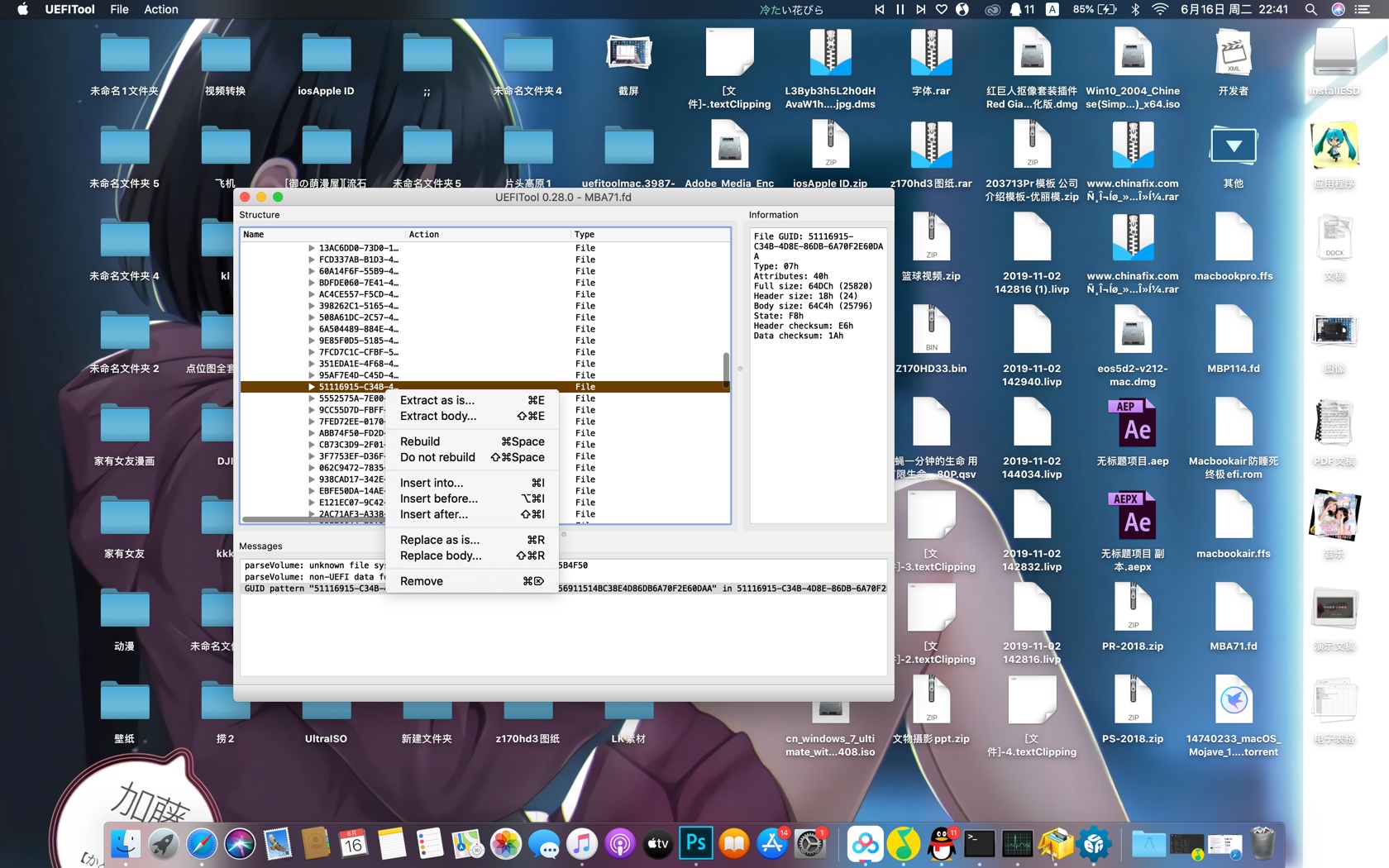Open Photos app in the dock
Screen dimensions: 1389x868
pos(506,844)
